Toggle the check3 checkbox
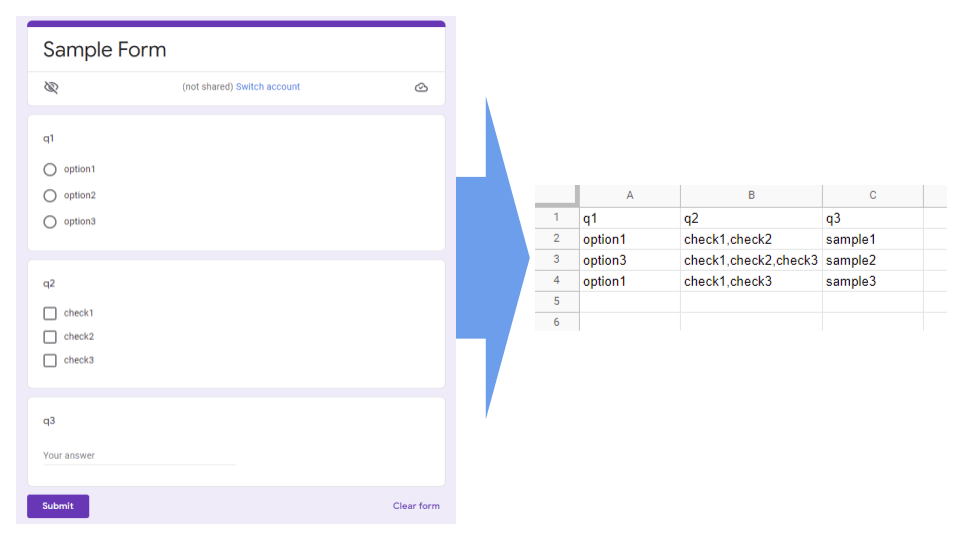The height and width of the screenshot is (540, 960). pyautogui.click(x=50, y=360)
